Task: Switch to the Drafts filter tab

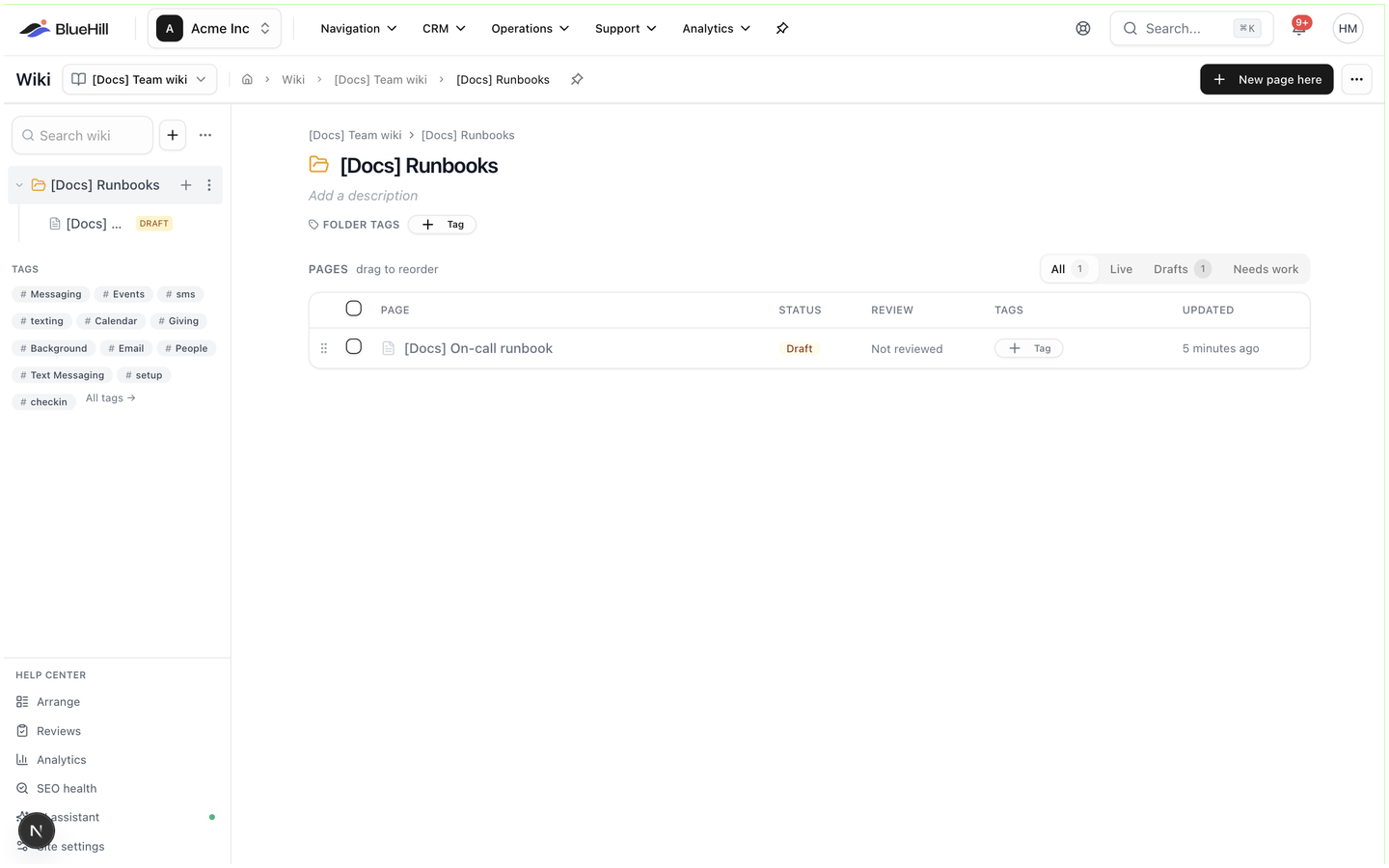Action: click(1182, 269)
